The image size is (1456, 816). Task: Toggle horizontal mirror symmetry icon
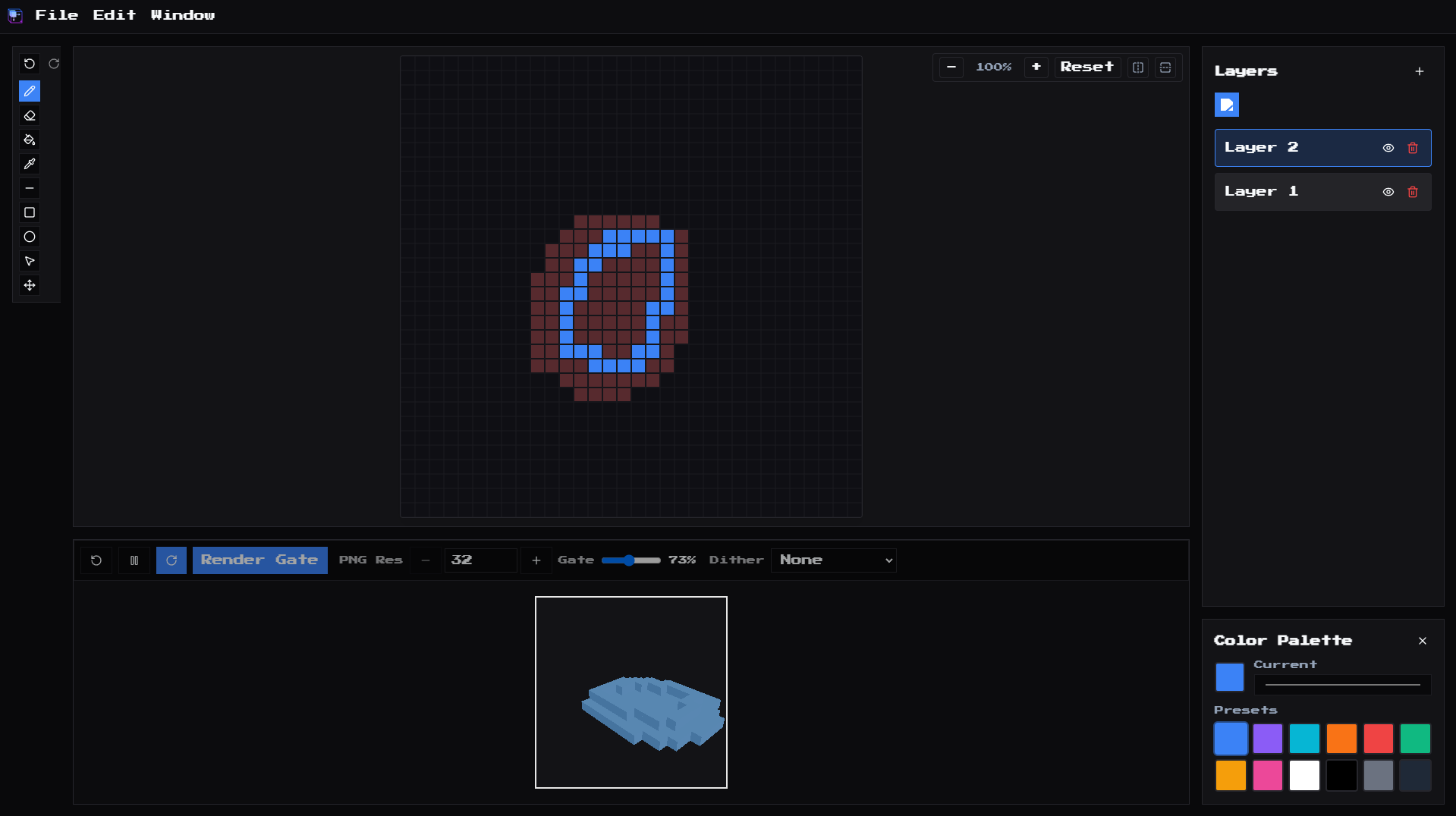pos(1165,67)
